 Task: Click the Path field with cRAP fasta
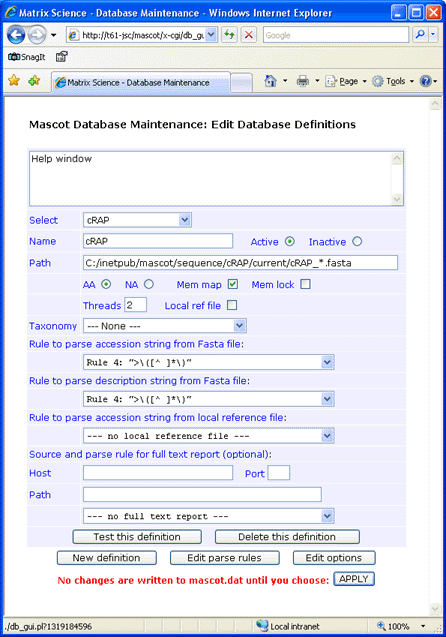(x=240, y=263)
